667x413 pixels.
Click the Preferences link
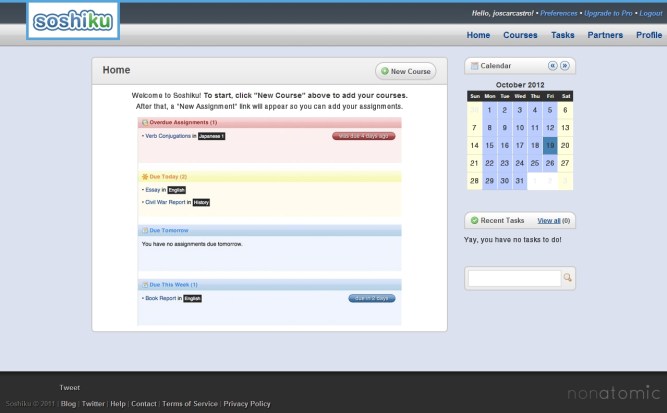(x=560, y=13)
